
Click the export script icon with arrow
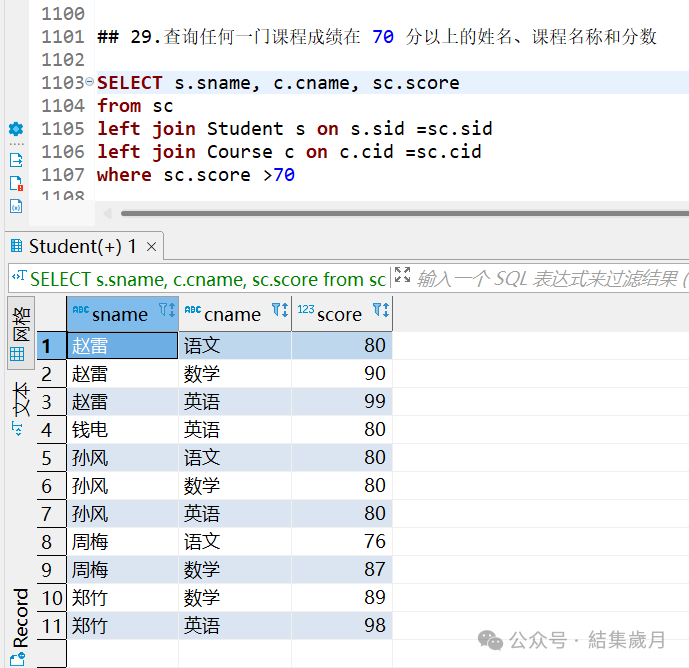(x=16, y=160)
